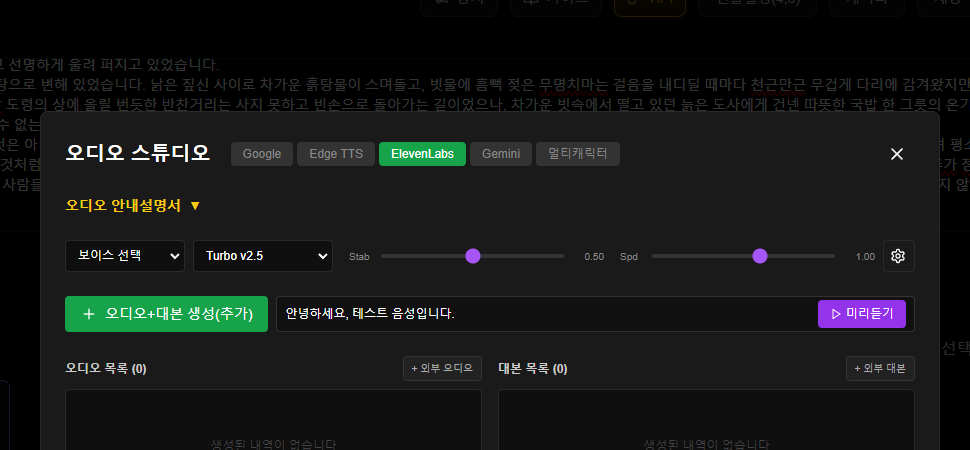Click the Stab stability slider handle
This screenshot has width=970, height=450.
click(473, 256)
